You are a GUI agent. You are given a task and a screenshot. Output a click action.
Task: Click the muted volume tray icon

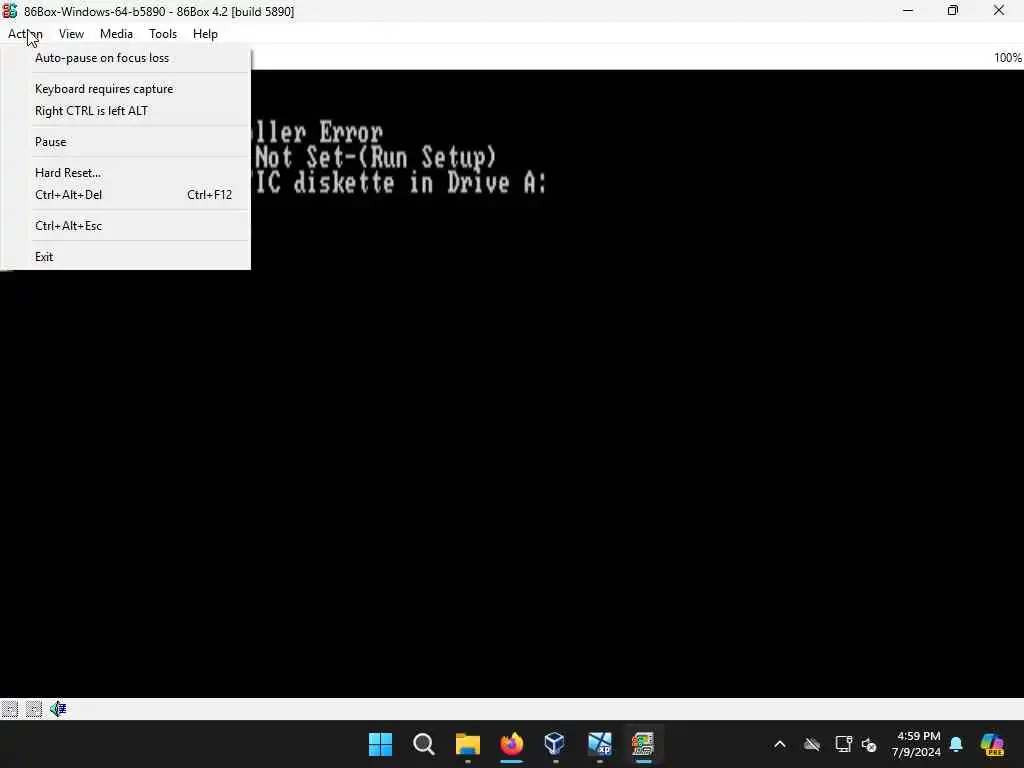click(x=869, y=744)
